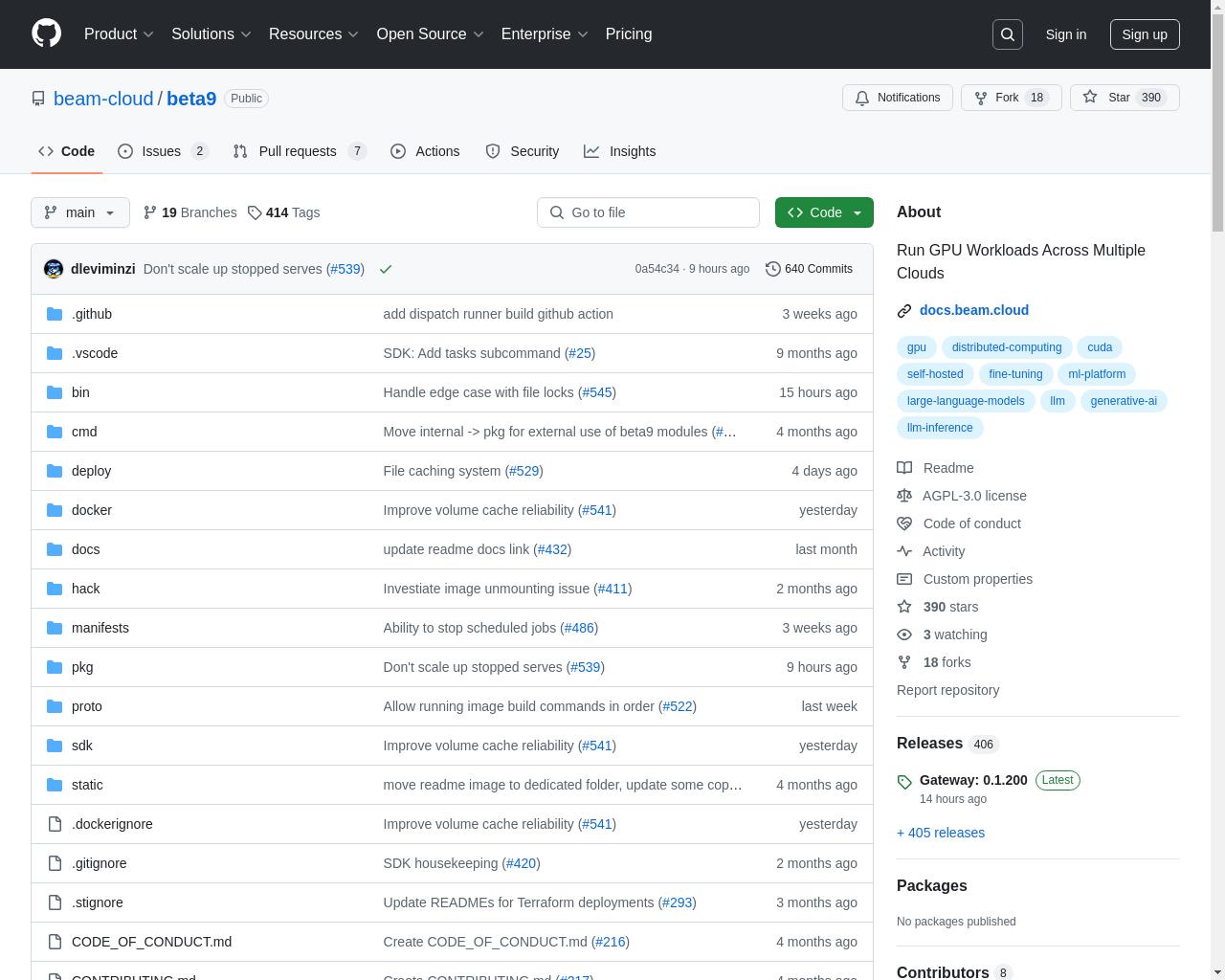Select the llm-inference topic tag
Image resolution: width=1225 pixels, height=980 pixels.
coord(940,428)
